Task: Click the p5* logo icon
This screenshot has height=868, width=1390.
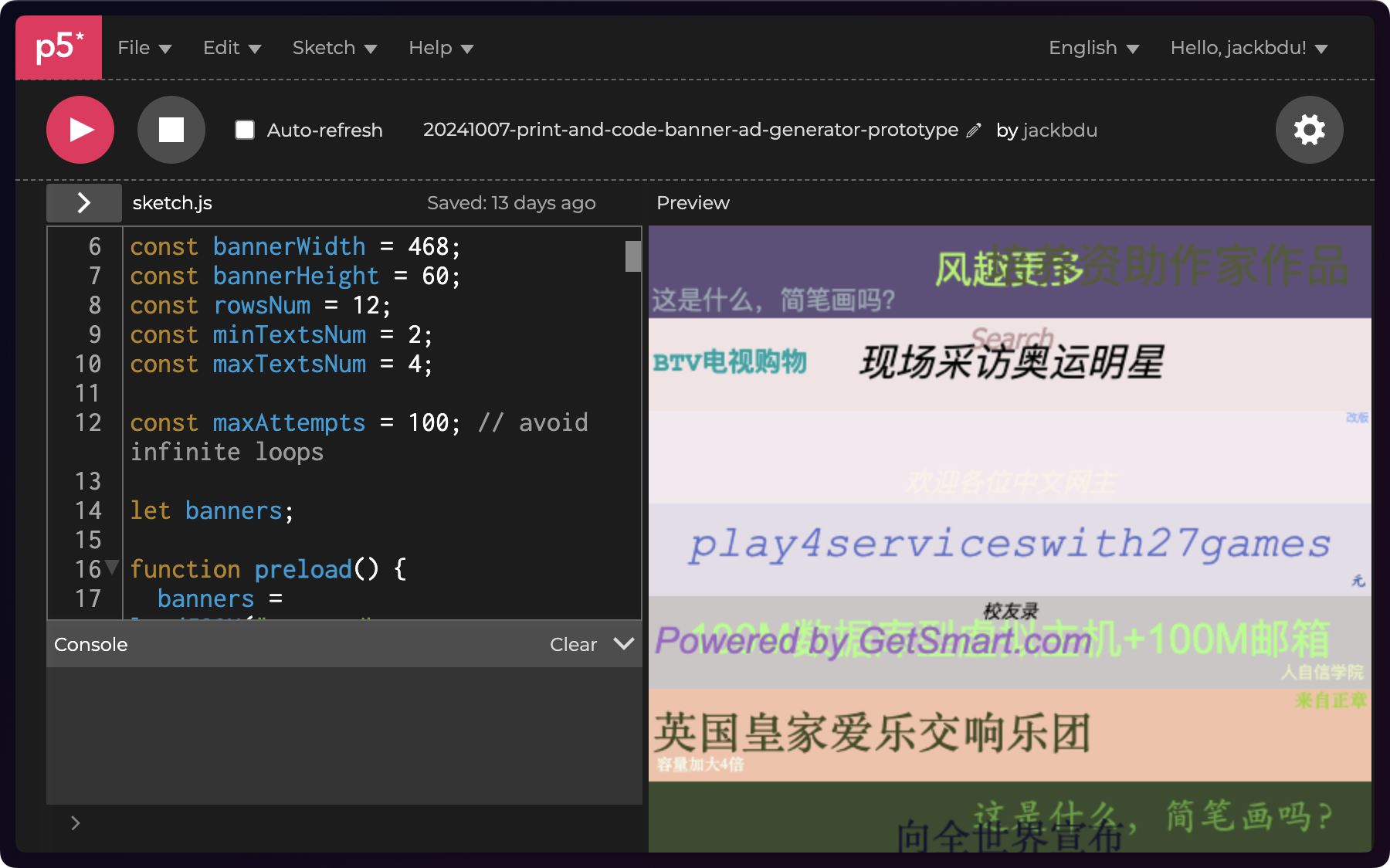Action: point(59,48)
